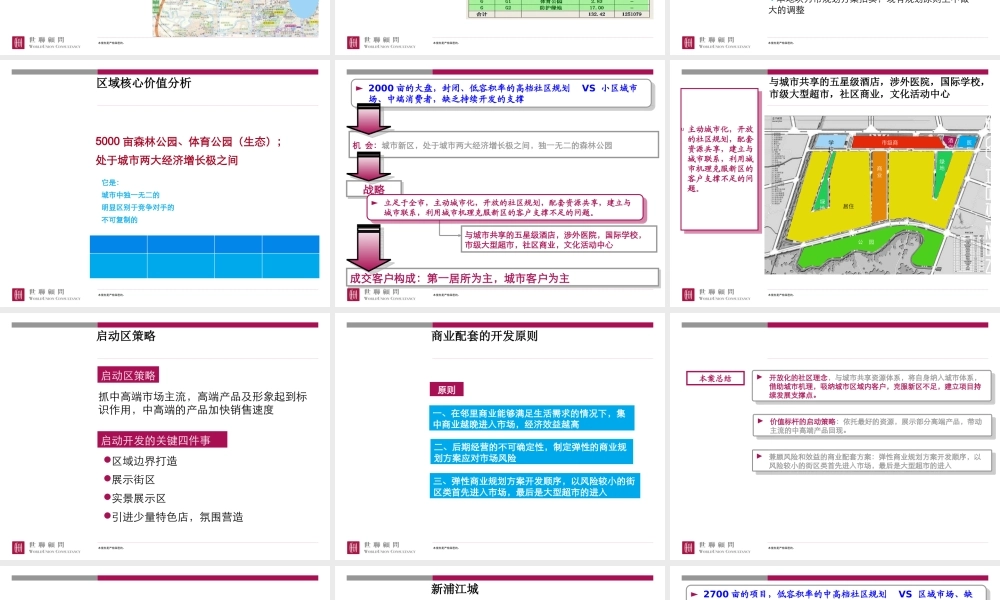Click the 立足于全市，主动城市化 strategy box
Image resolution: width=1000 pixels, height=600 pixels.
tap(506, 207)
